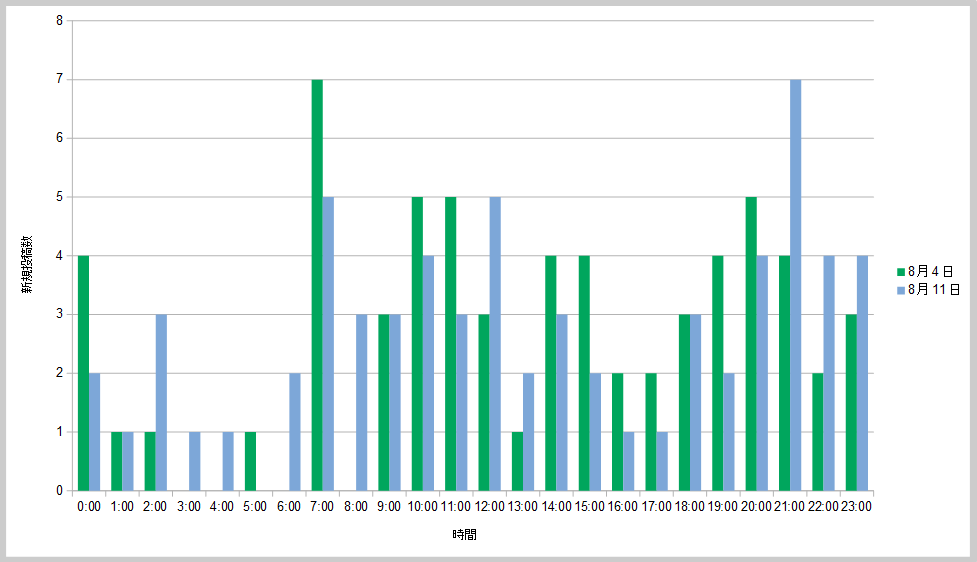Image resolution: width=977 pixels, height=562 pixels.
Task: Select the 8月11日 legend label text
Action: [934, 290]
